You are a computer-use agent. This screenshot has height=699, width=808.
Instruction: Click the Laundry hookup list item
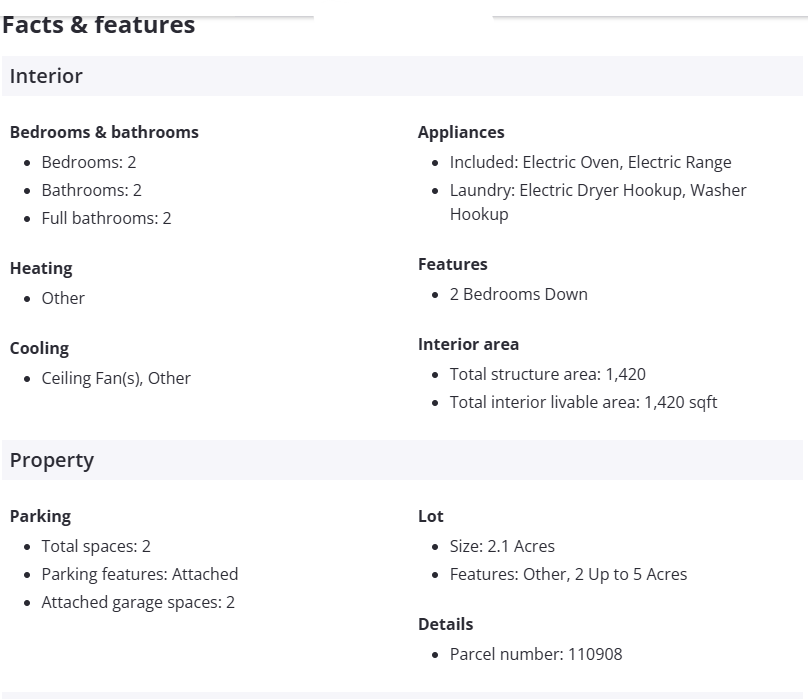(597, 190)
